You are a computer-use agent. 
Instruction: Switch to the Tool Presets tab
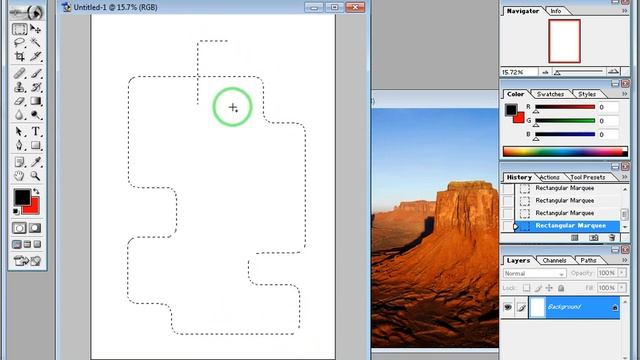click(x=588, y=178)
